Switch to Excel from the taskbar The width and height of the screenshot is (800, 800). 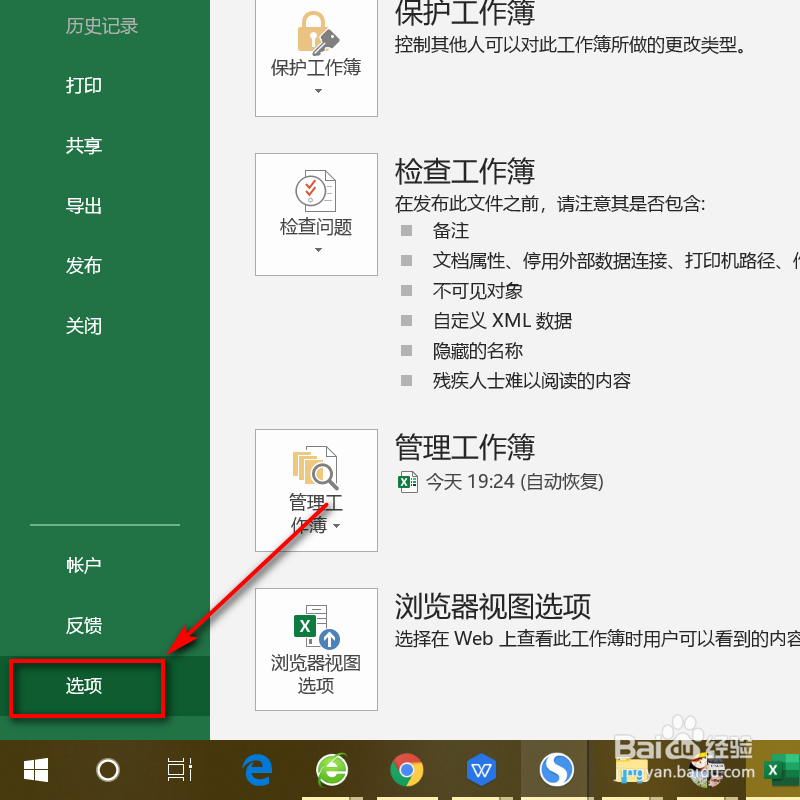[777, 770]
